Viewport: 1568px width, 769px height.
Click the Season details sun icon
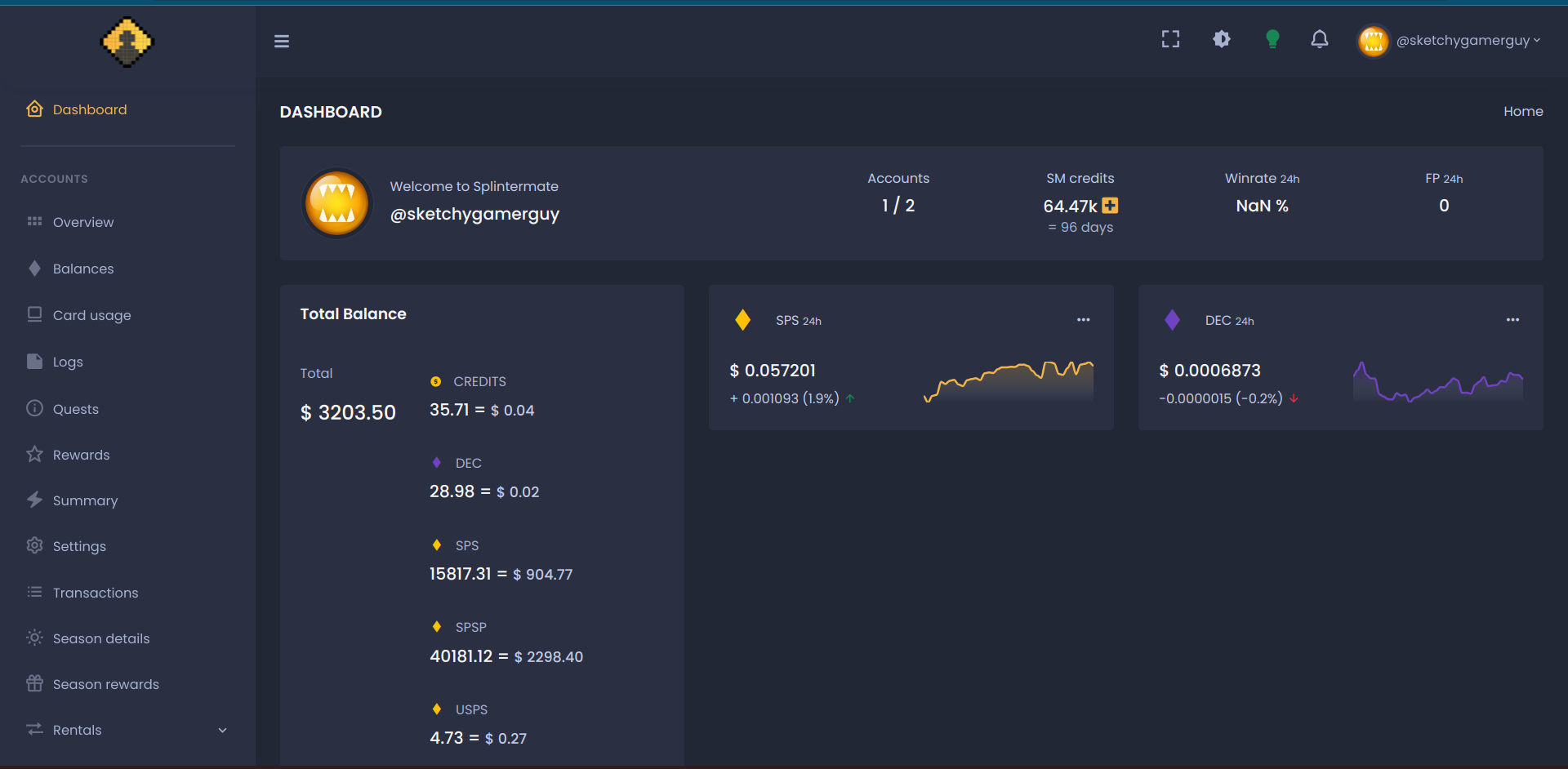(34, 638)
